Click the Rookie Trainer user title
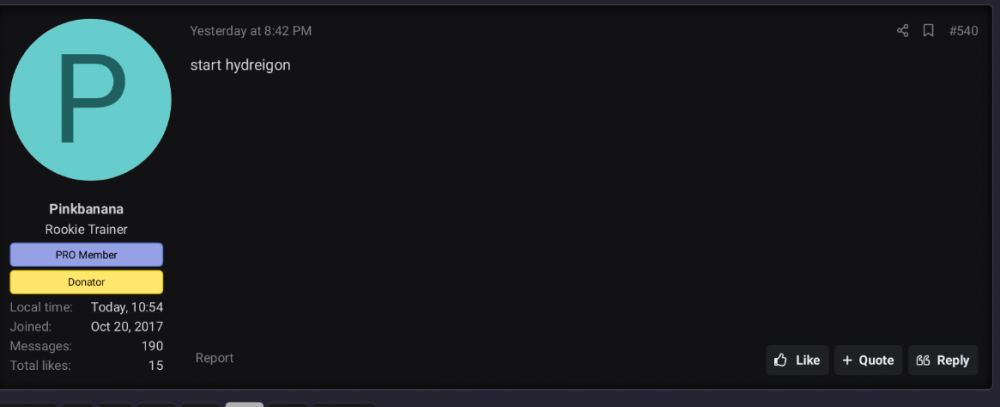 click(x=86, y=229)
